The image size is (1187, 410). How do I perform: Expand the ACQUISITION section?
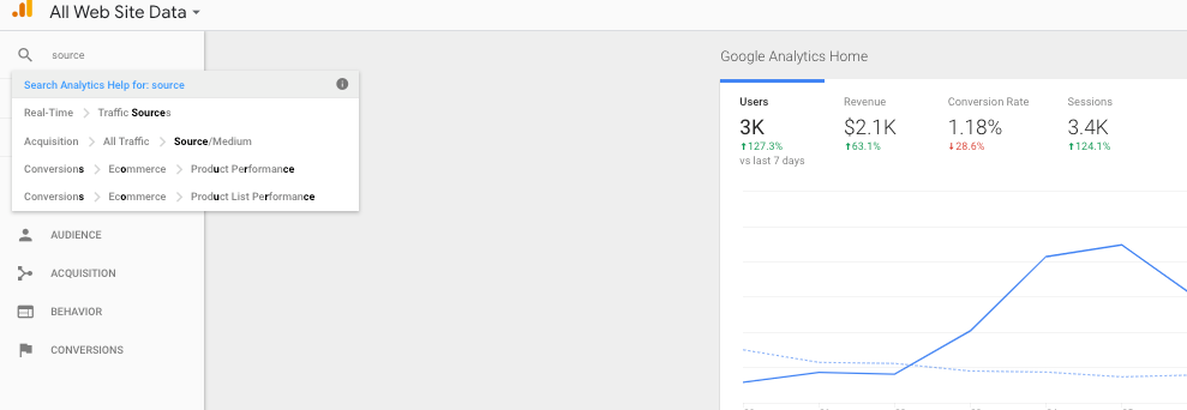point(83,274)
